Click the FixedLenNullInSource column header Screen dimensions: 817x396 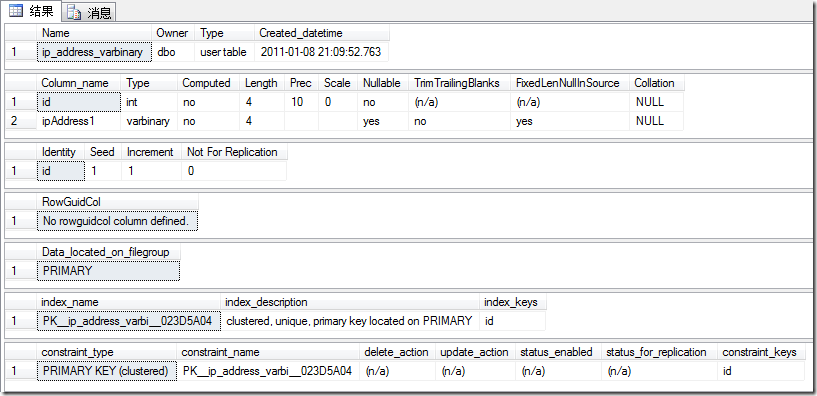(571, 83)
